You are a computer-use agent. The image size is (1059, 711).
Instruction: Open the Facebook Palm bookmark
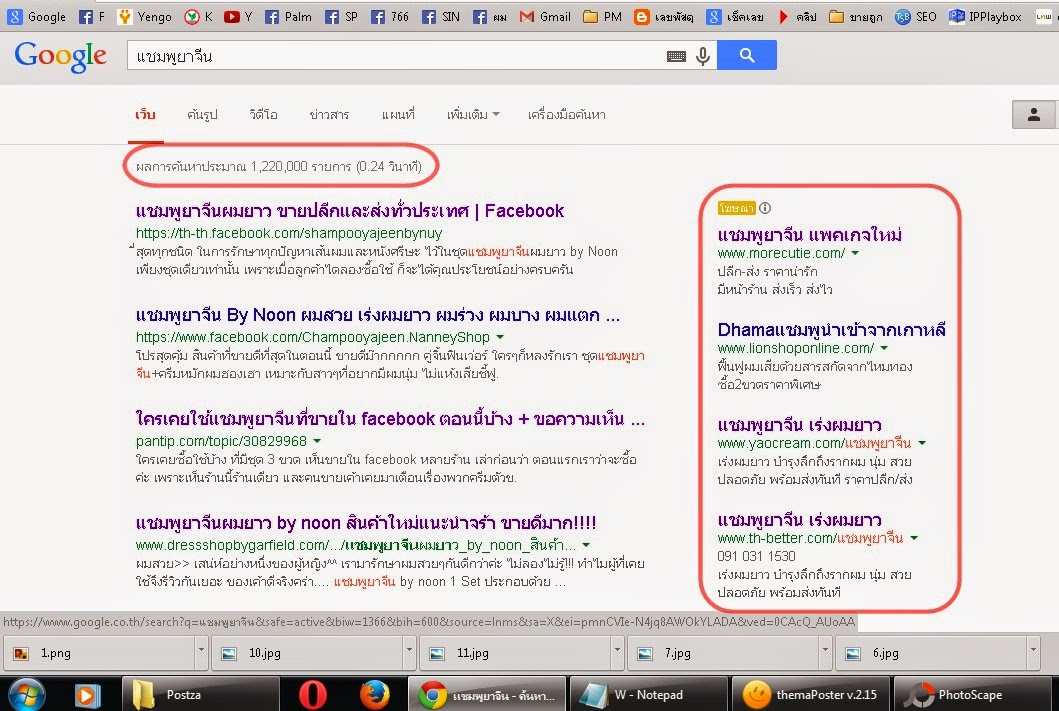coord(288,17)
